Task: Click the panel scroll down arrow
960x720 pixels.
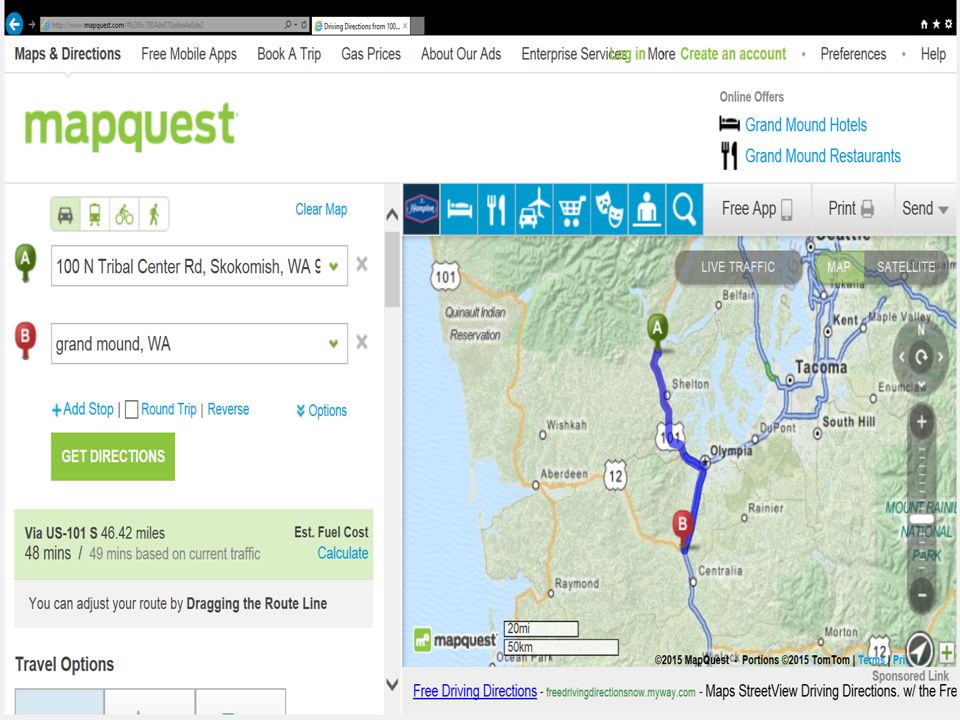Action: click(x=392, y=684)
